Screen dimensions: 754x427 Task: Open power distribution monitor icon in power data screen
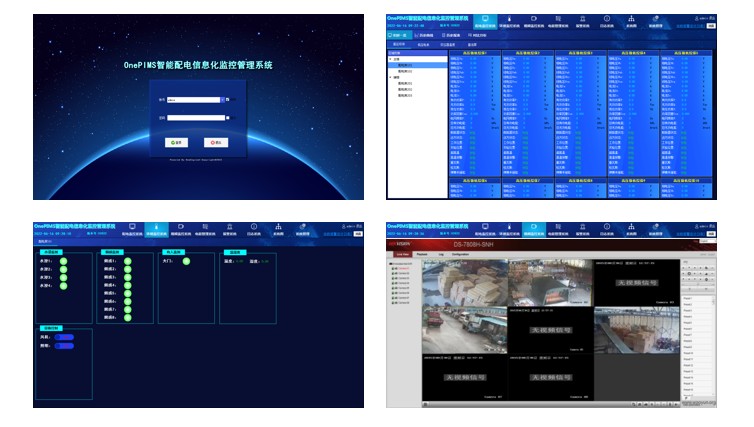click(485, 19)
